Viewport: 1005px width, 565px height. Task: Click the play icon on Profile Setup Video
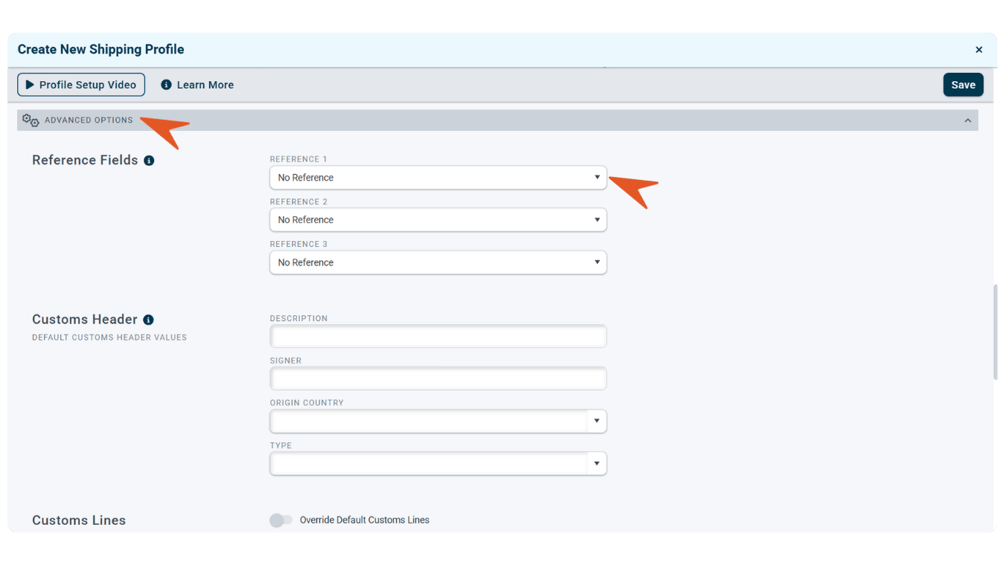[29, 85]
